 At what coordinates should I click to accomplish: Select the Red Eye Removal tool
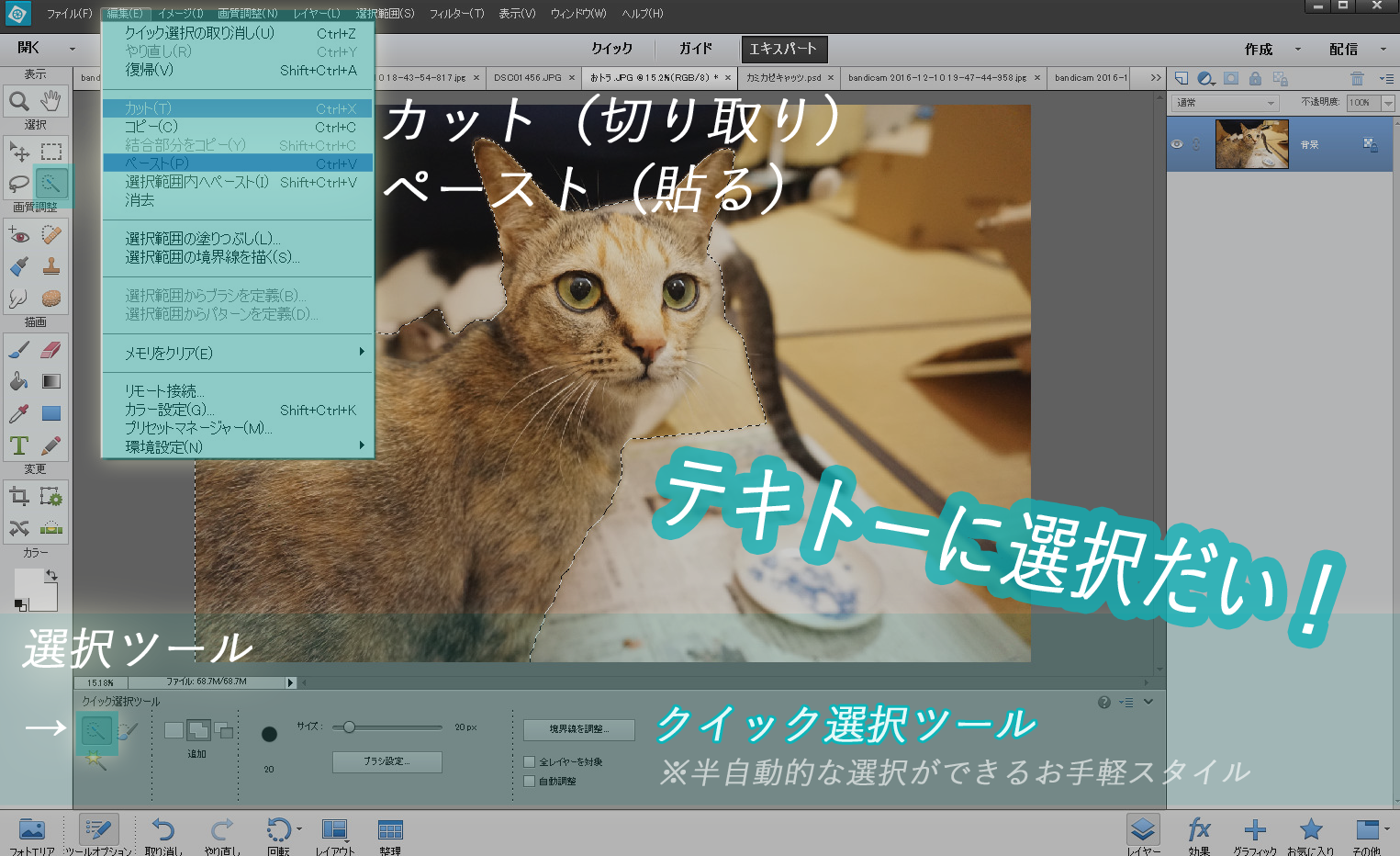[18, 235]
